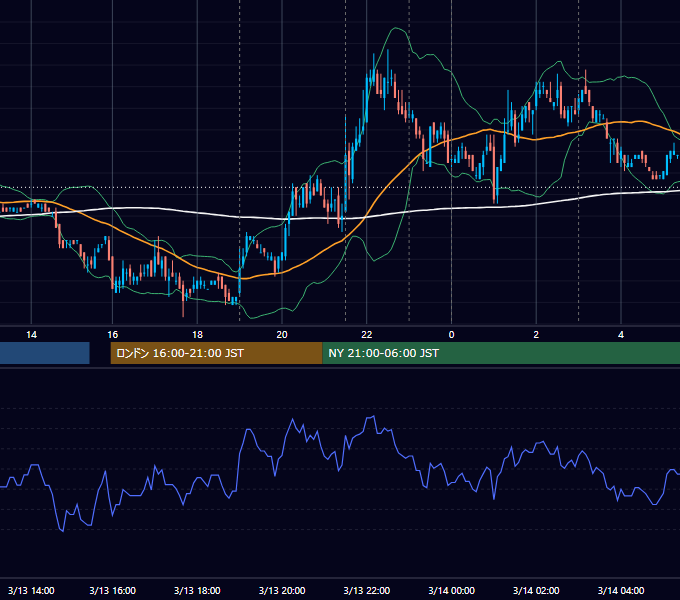
Task: Click the "2" hour label on price chart axis
Action: click(x=536, y=335)
